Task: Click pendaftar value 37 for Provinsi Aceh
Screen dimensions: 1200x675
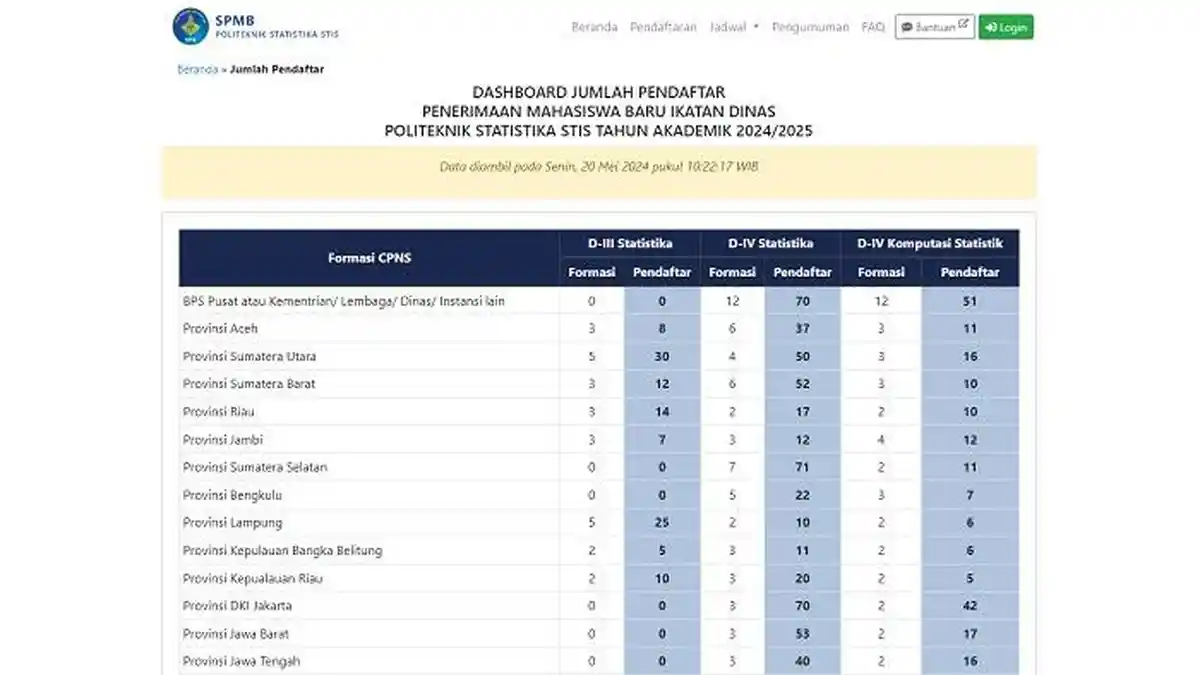Action: (x=802, y=328)
